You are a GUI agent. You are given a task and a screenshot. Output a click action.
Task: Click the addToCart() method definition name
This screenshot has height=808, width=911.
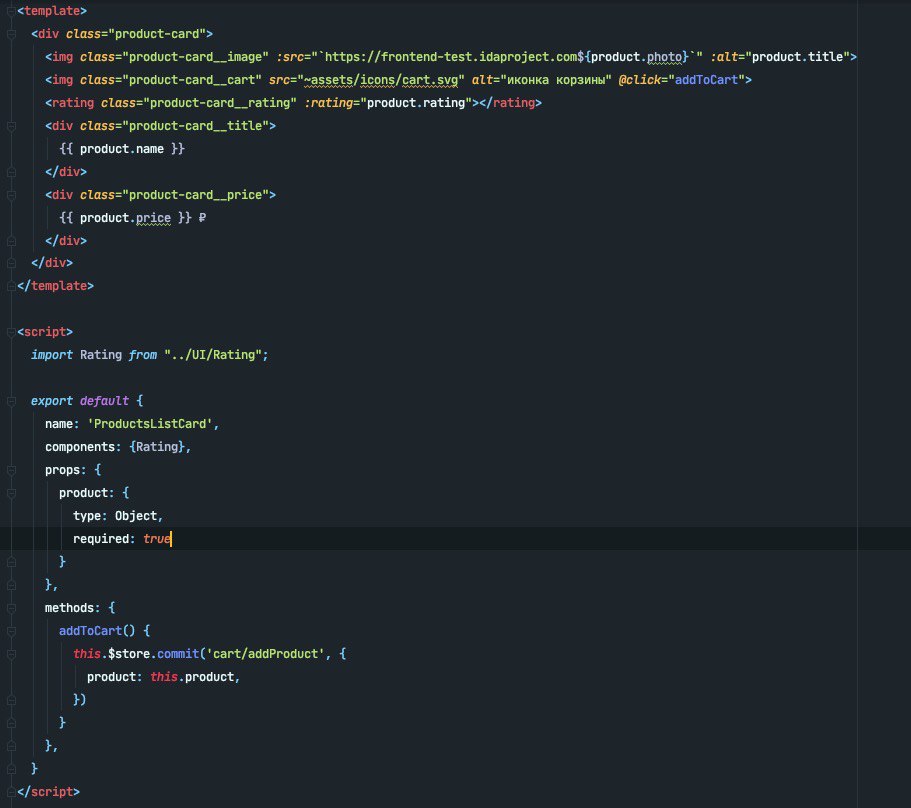tap(90, 631)
